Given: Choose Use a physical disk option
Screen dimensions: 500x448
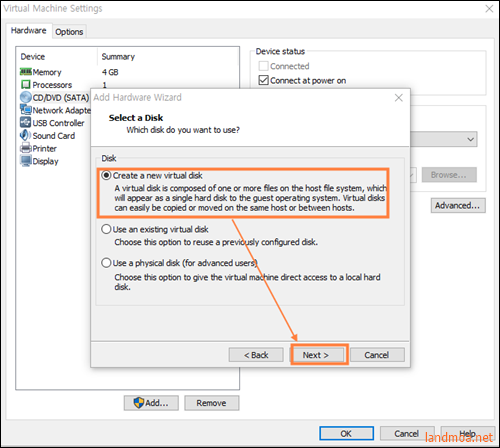Looking at the screenshot, I should point(106,263).
